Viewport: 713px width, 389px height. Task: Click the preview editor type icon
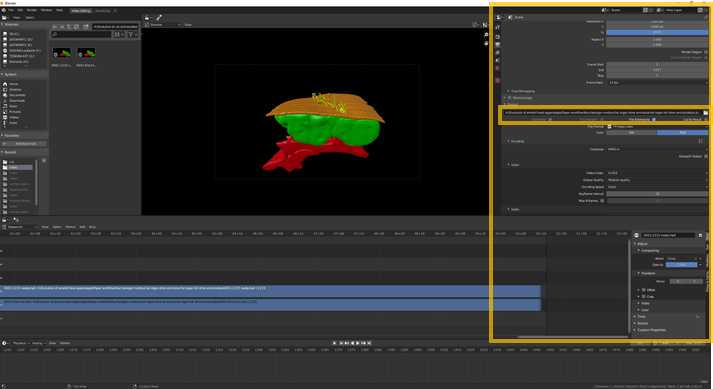click(147, 18)
